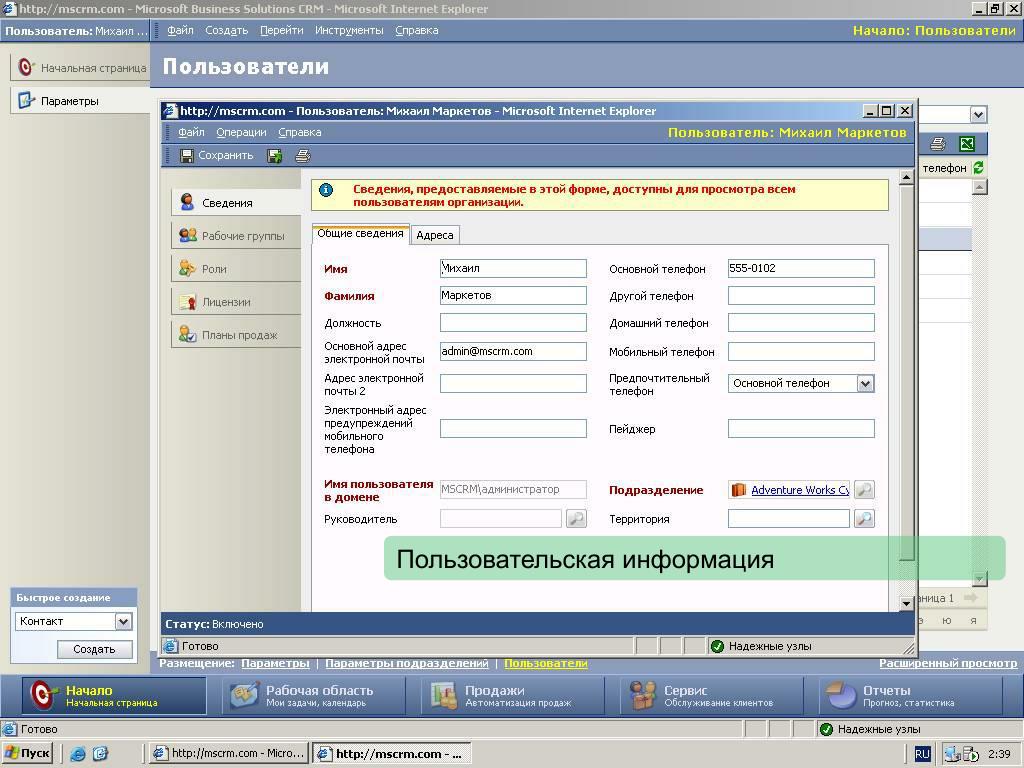Expand dropdown at top right of background window
Viewport: 1024px width, 768px height.
pyautogui.click(x=978, y=115)
